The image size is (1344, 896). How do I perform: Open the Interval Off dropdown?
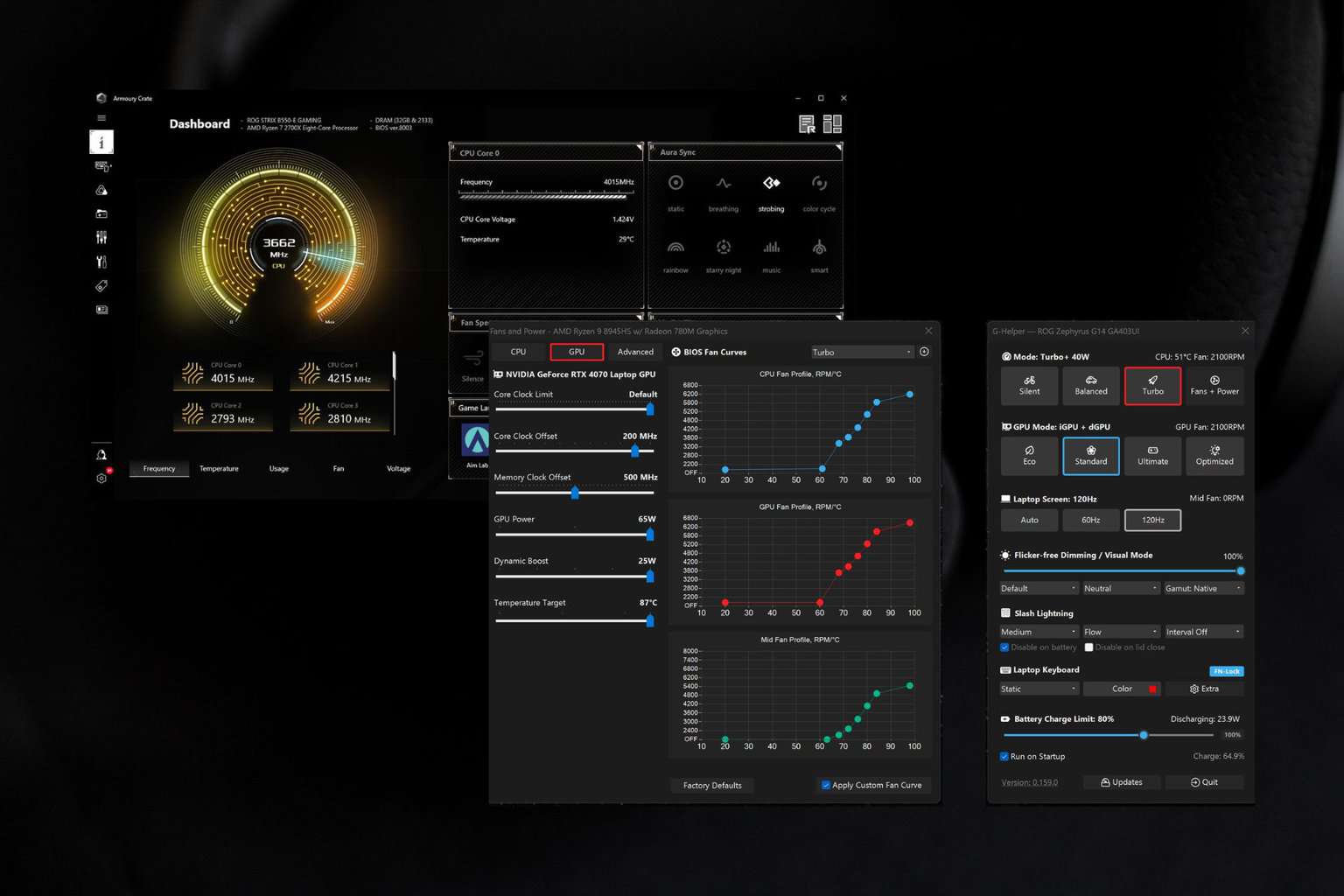coord(1203,632)
